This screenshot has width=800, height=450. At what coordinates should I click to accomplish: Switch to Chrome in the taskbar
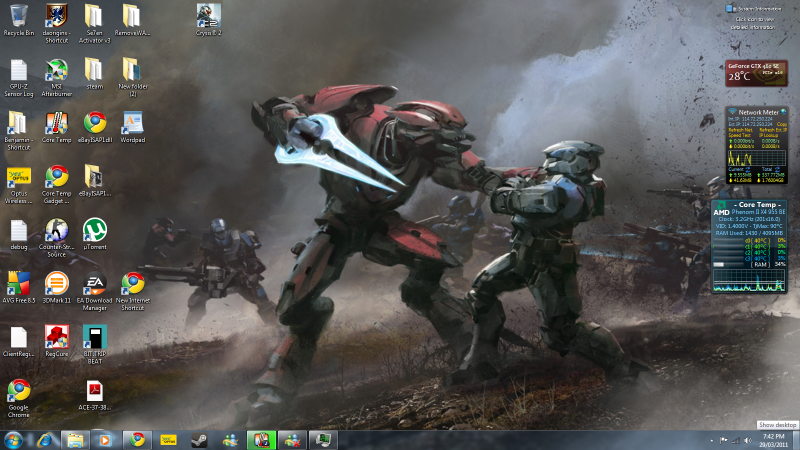[137, 440]
